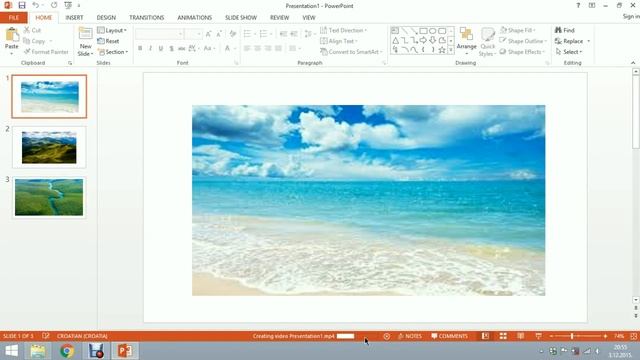Adjust the zoom slider
The image size is (640, 360).
pyautogui.click(x=572, y=336)
